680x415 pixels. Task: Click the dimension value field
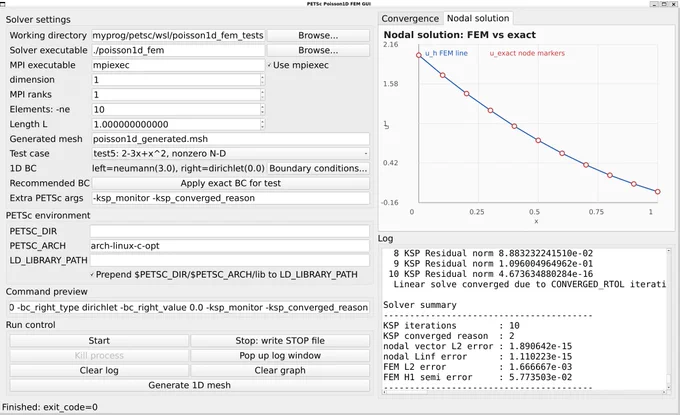(176, 80)
